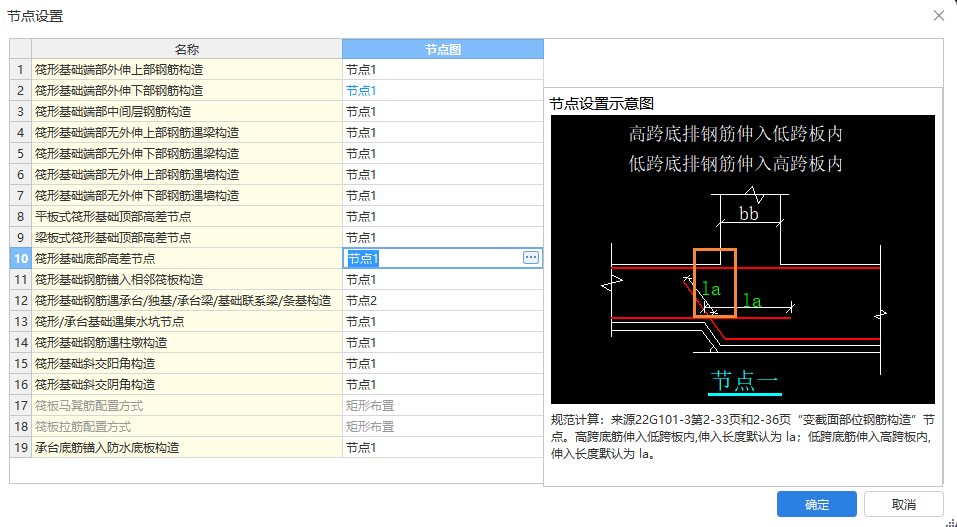The height and width of the screenshot is (527, 957).
Task: Click the green la value inside orange box
Action: [712, 289]
